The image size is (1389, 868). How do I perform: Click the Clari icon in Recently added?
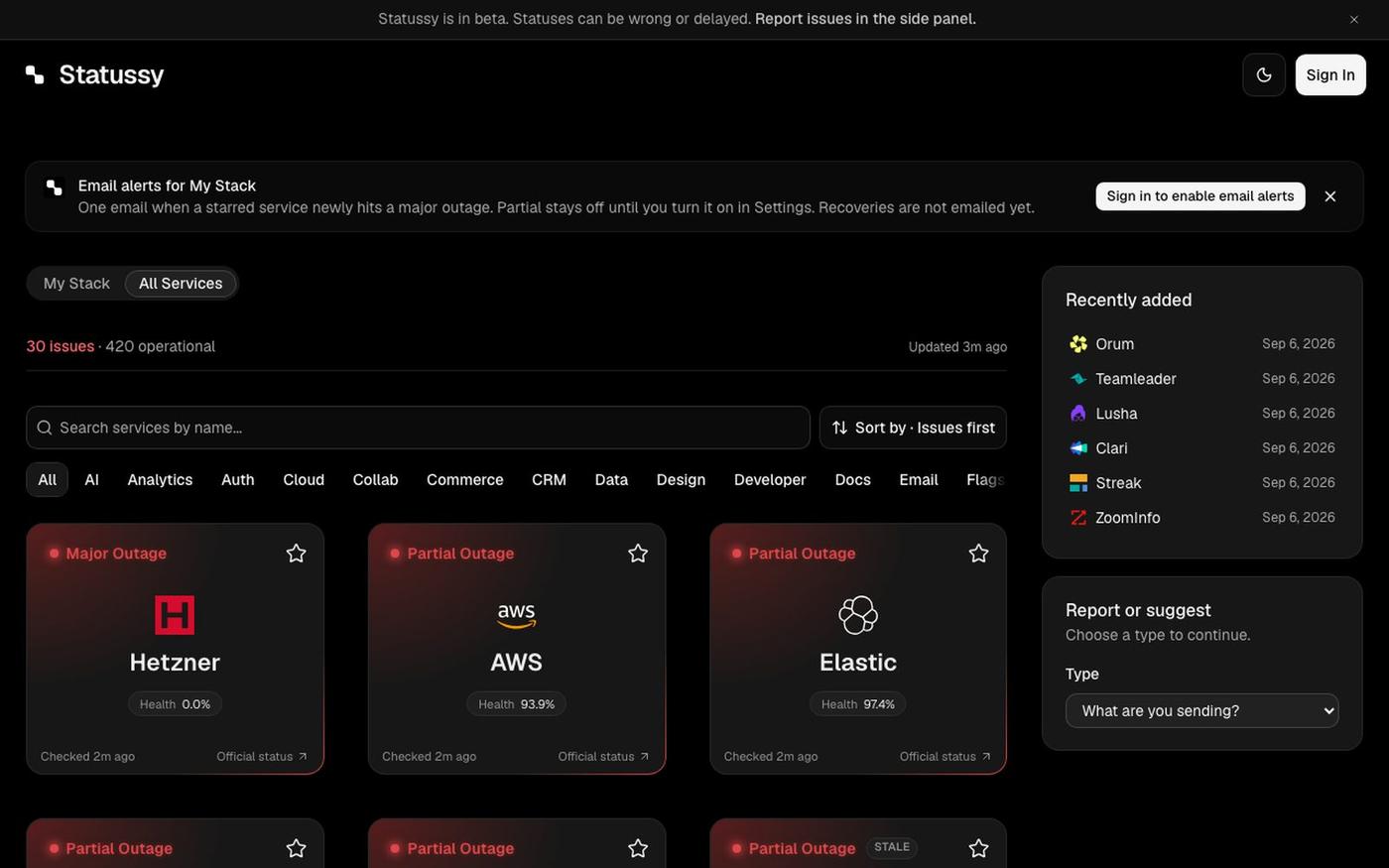(x=1078, y=448)
